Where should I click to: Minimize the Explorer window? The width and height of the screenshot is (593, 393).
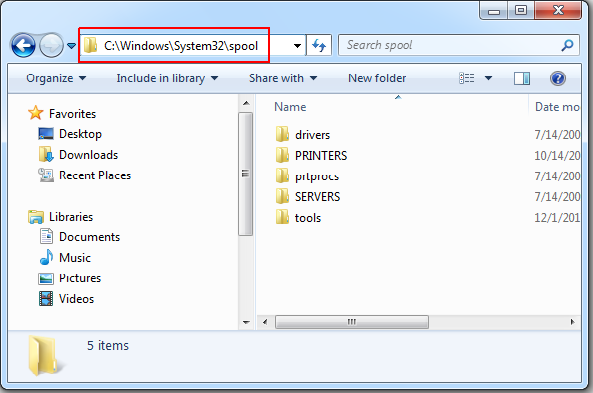[494, 11]
